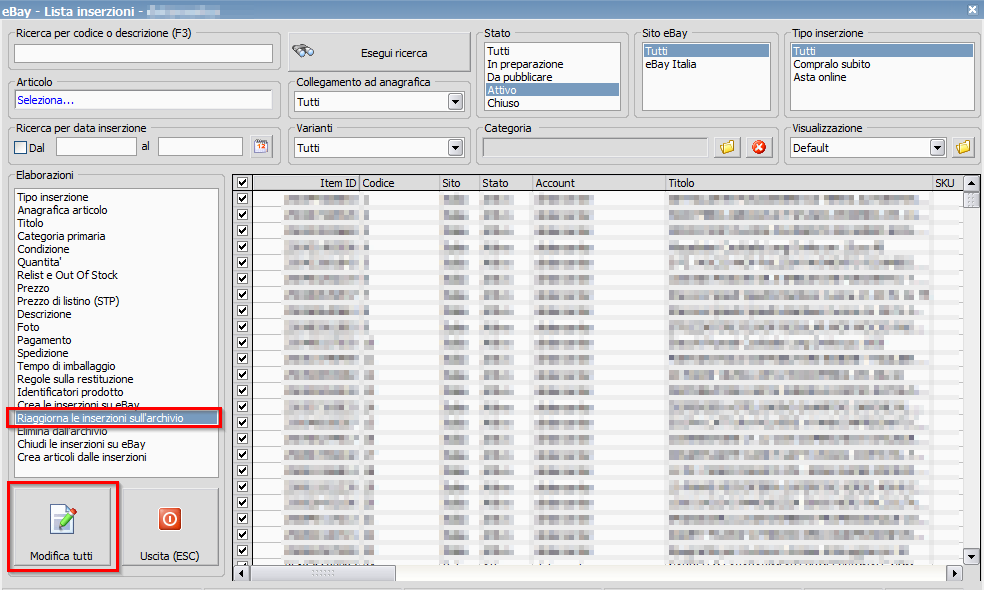The height and width of the screenshot is (590, 984).
Task: Sort by Stato column header
Action: point(506,183)
